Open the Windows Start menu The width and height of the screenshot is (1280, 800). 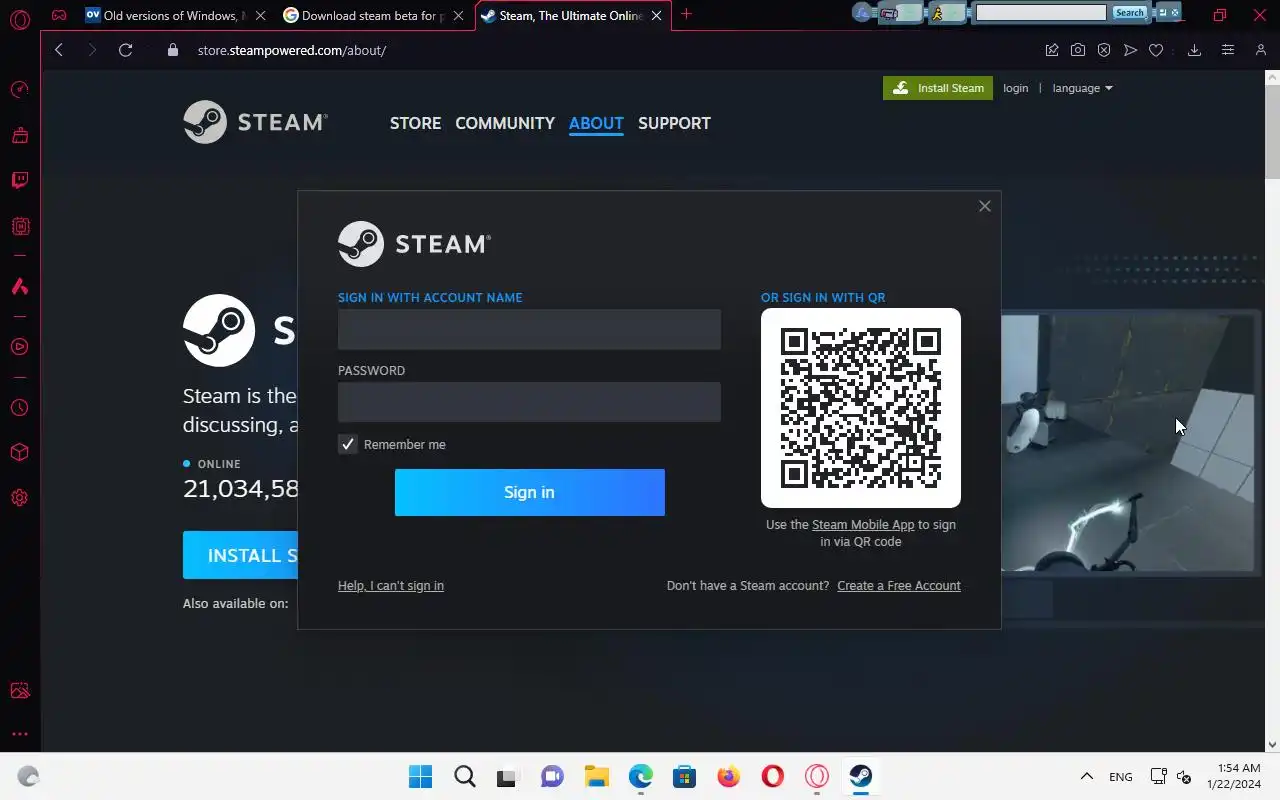421,776
